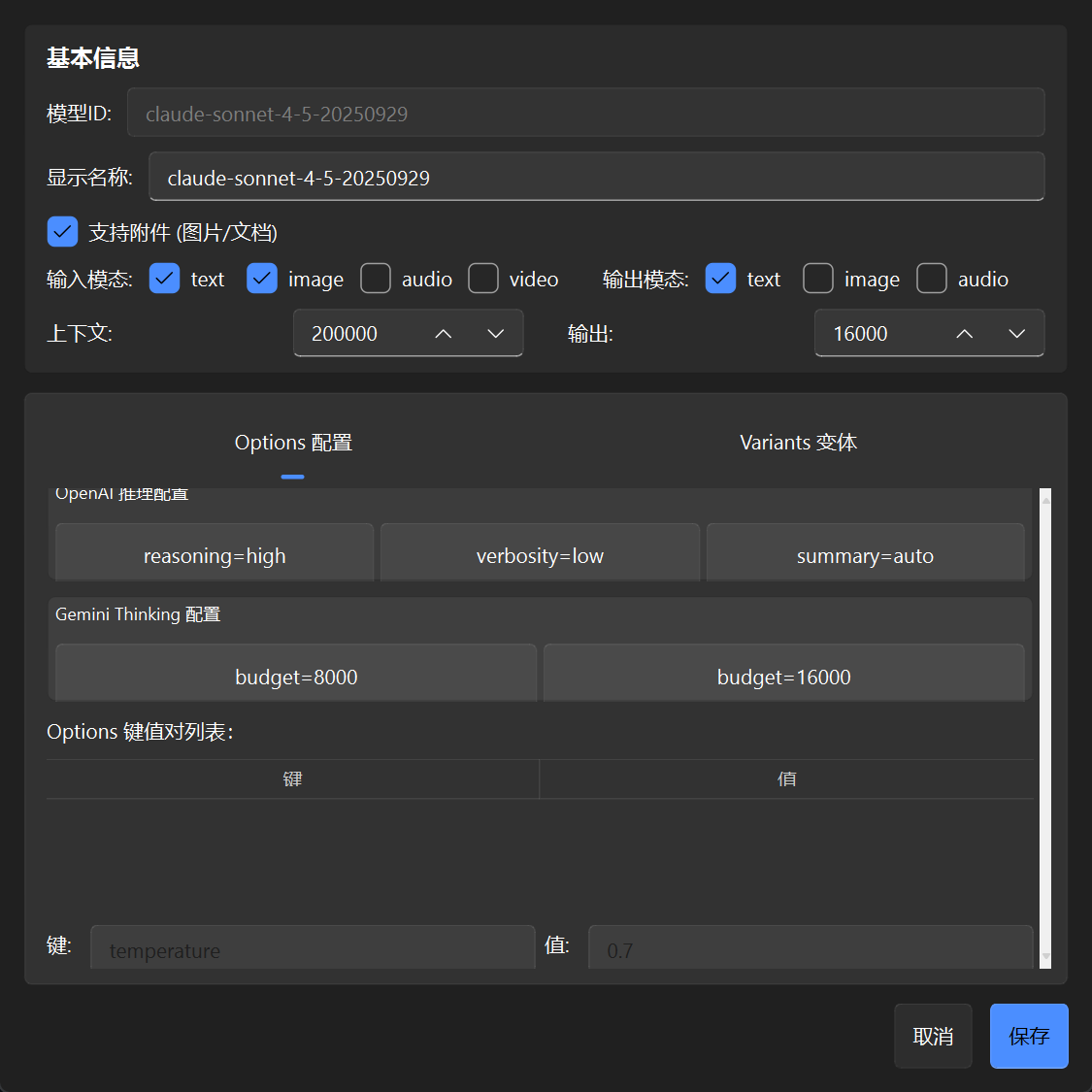Click the 显示名称 display name field
Screen dimensions: 1092x1092
tap(597, 177)
